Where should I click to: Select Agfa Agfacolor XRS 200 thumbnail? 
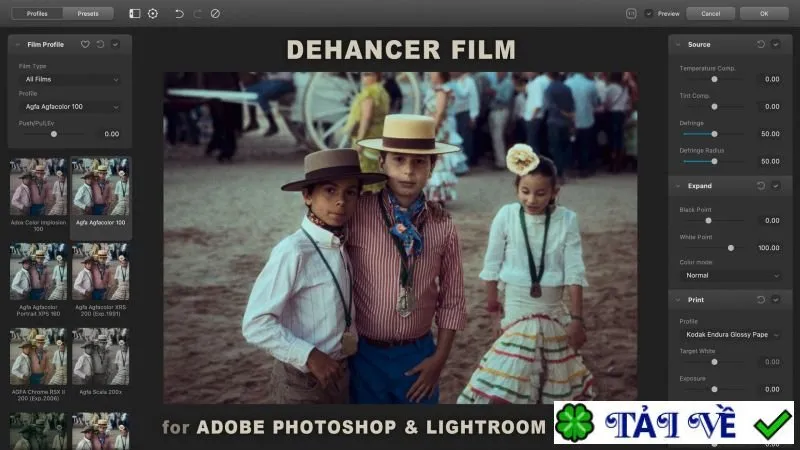(101, 272)
